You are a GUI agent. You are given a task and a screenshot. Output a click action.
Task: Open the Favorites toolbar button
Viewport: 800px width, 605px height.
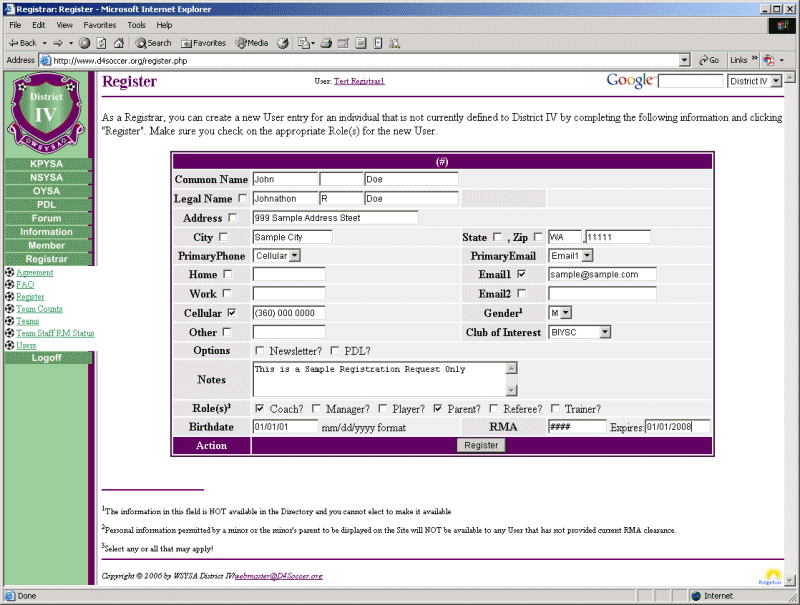point(202,43)
